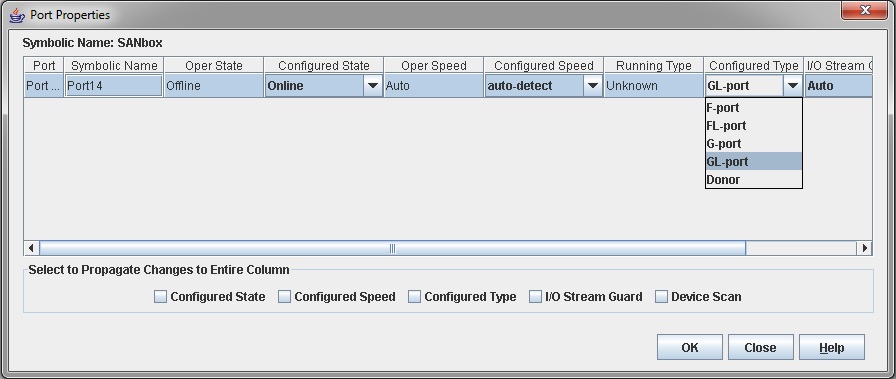Collapse the GL-port Configured Type dropdown
Viewport: 896px width, 379px height.
click(793, 86)
